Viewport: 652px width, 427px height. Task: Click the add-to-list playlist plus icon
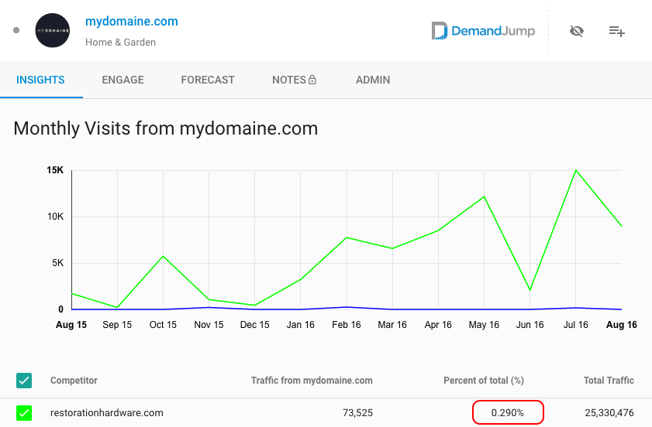(617, 31)
